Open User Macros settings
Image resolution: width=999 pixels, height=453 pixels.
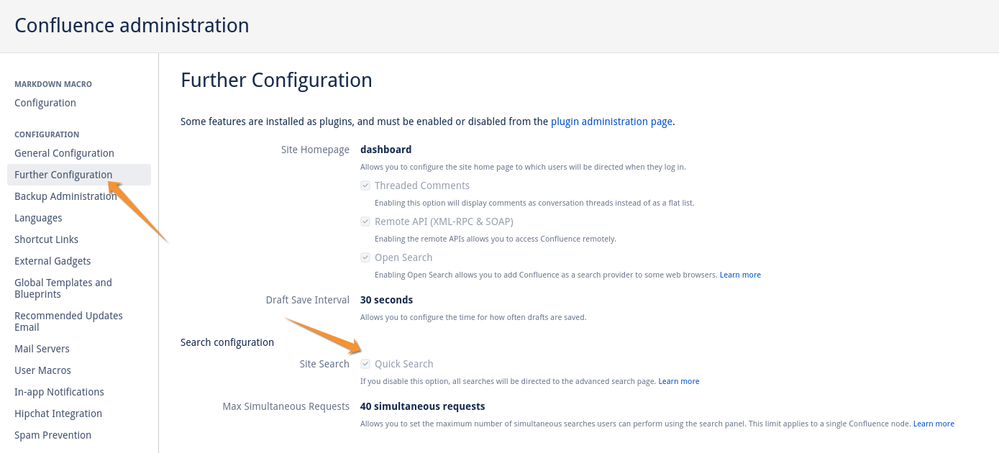(x=43, y=370)
